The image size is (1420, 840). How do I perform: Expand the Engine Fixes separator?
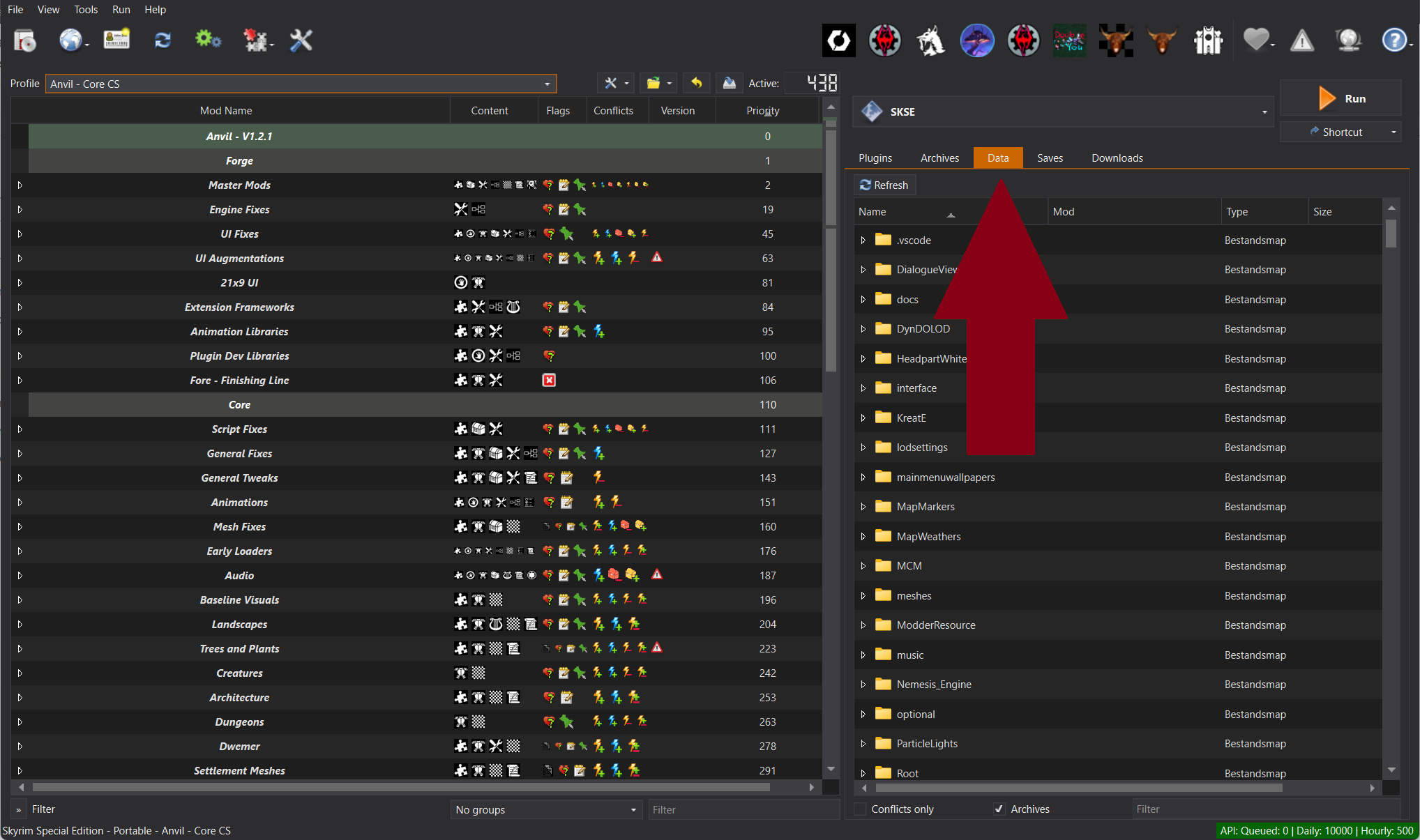tap(20, 209)
